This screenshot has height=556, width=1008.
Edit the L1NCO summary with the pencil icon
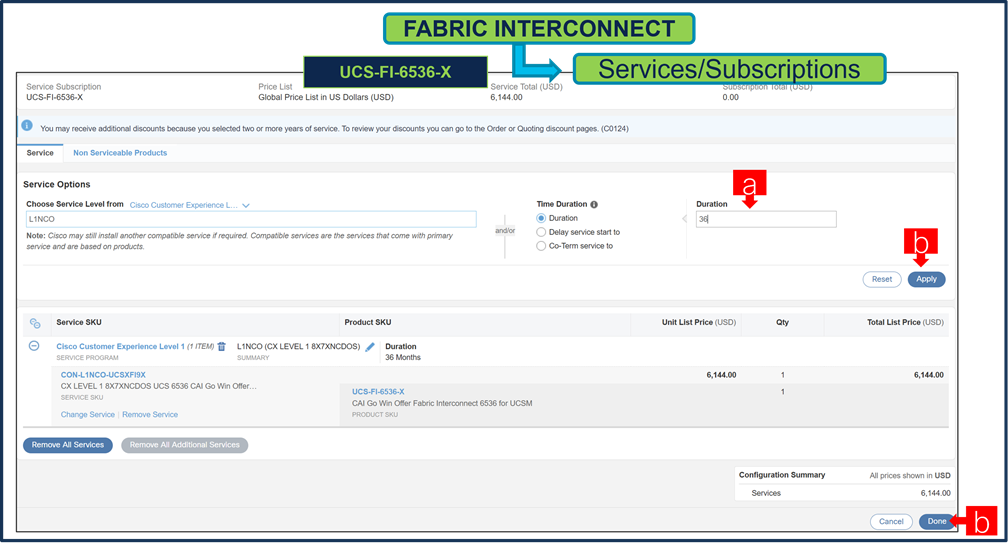tap(370, 347)
